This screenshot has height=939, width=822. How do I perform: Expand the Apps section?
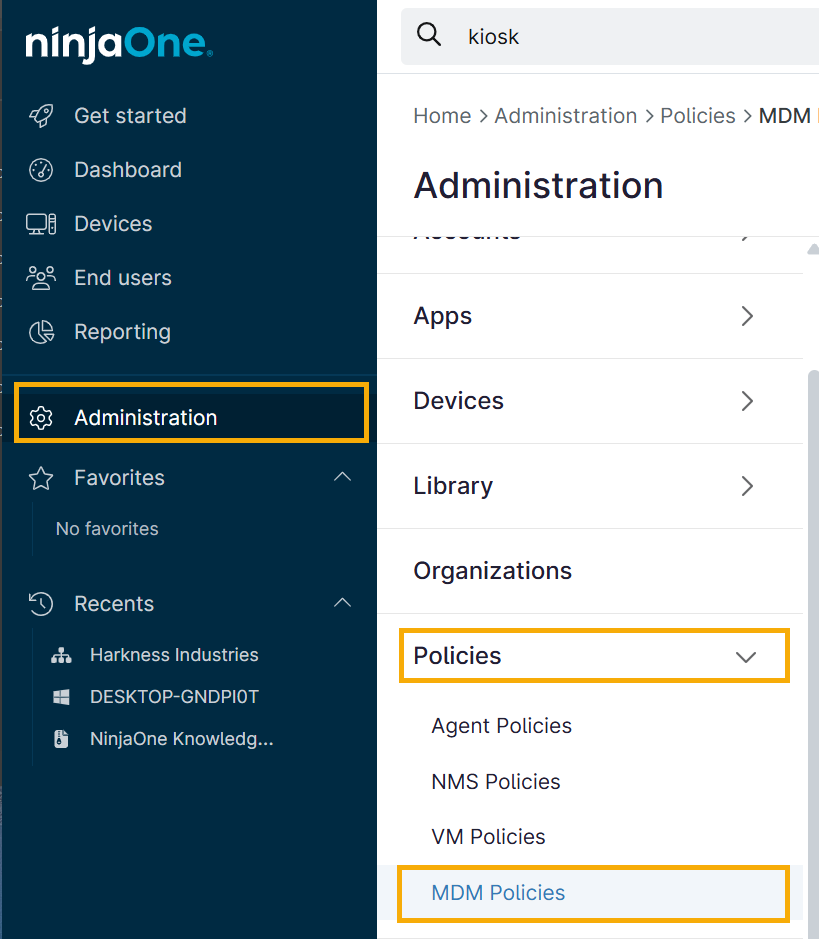746,316
